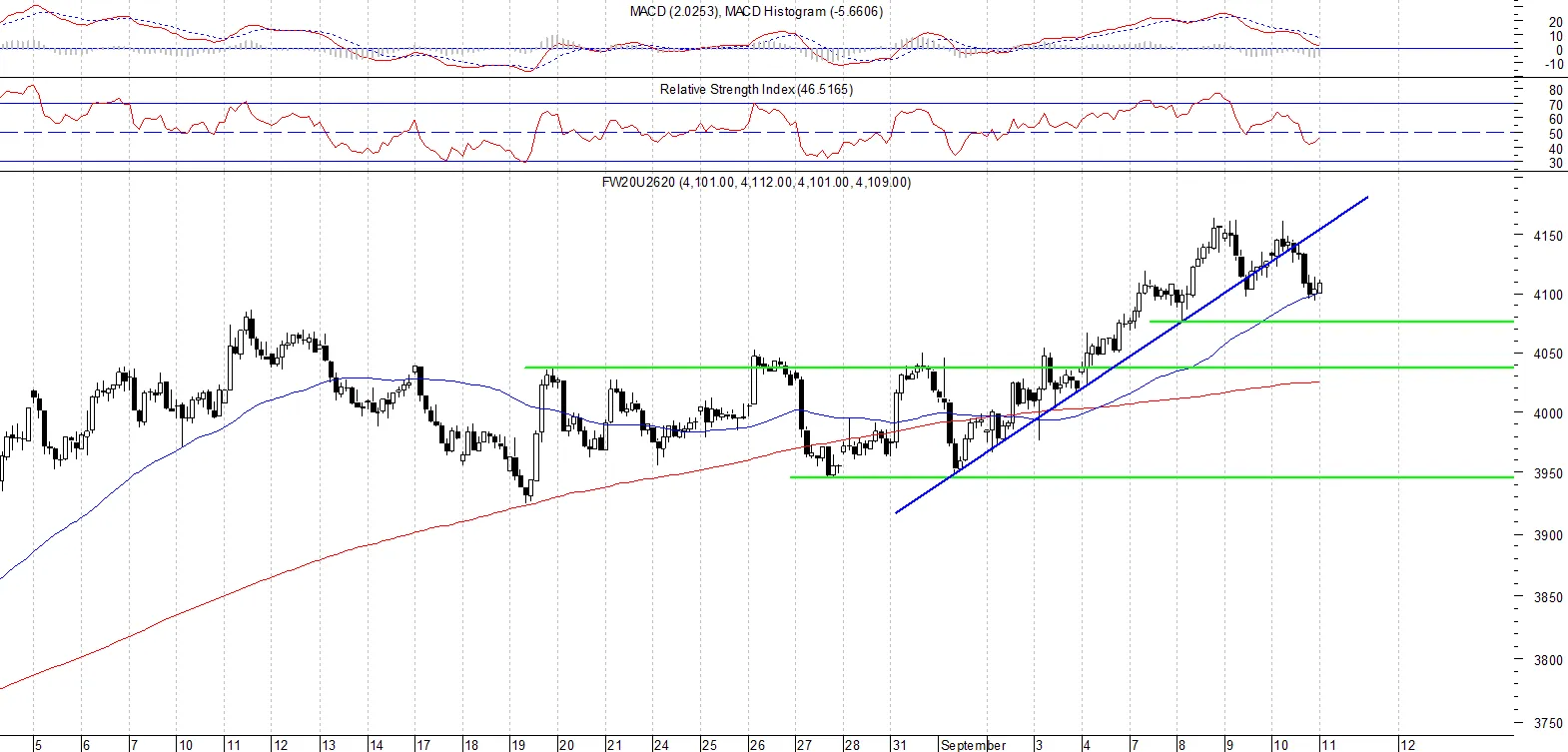Click date label 19 on time axis
This screenshot has width=1568, height=752.
point(518,745)
